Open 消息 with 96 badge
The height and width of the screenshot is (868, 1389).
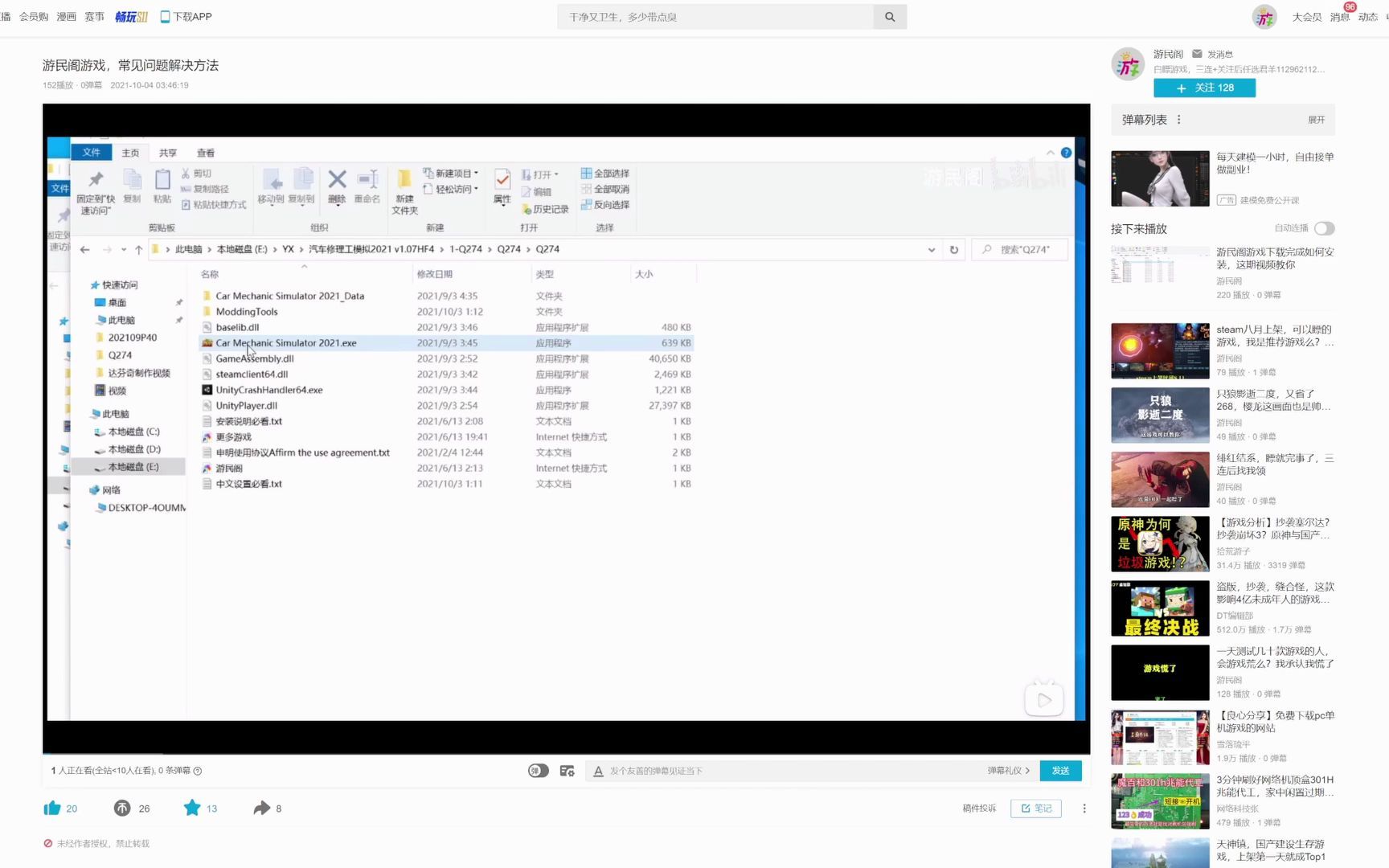pos(1340,17)
